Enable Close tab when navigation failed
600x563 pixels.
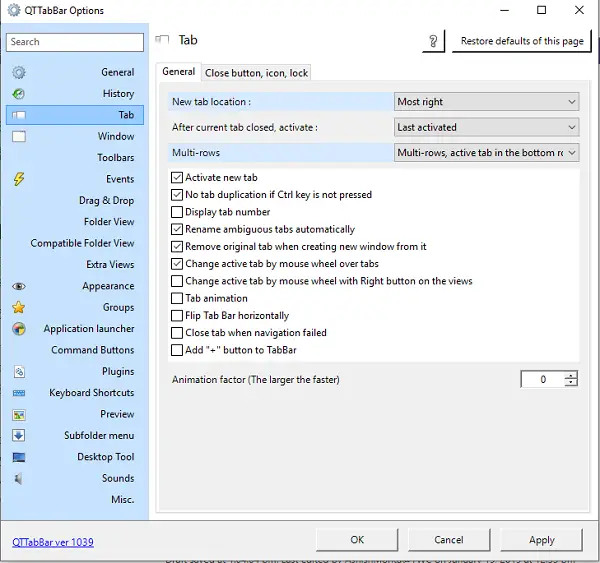point(177,333)
